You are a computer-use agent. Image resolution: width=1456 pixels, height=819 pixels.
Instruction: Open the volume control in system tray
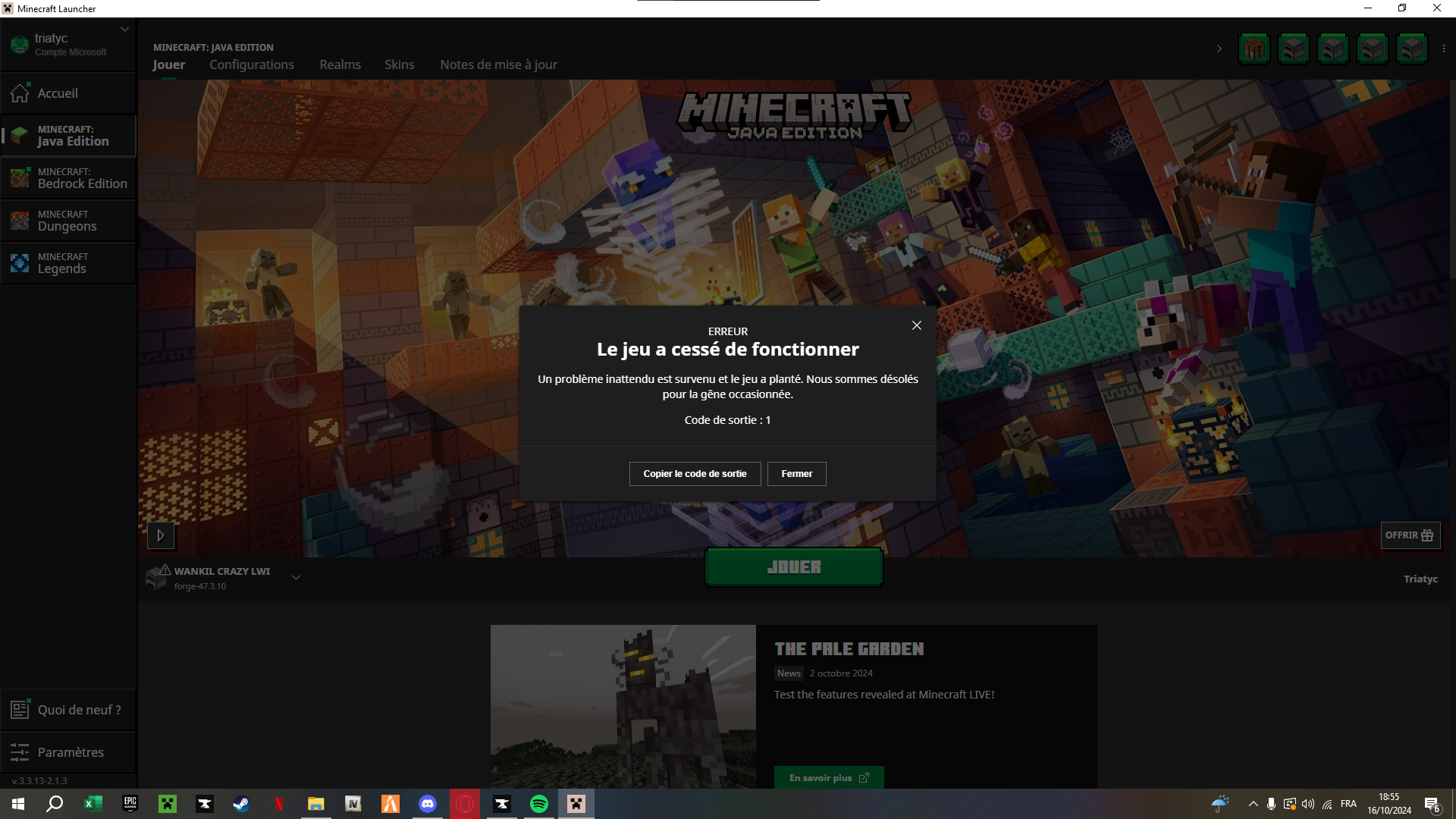click(1308, 804)
